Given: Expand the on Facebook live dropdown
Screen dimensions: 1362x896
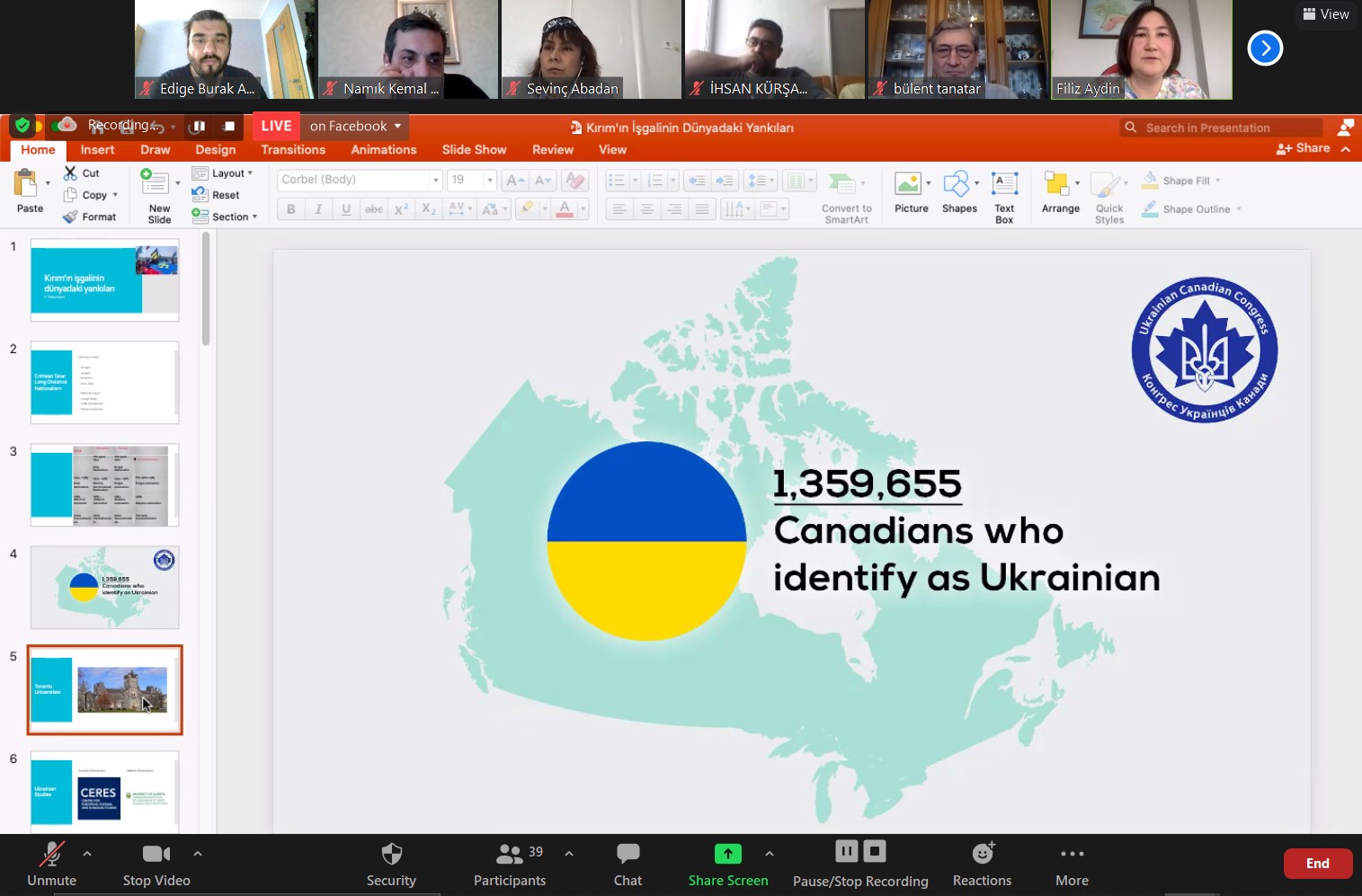Looking at the screenshot, I should click(x=397, y=127).
